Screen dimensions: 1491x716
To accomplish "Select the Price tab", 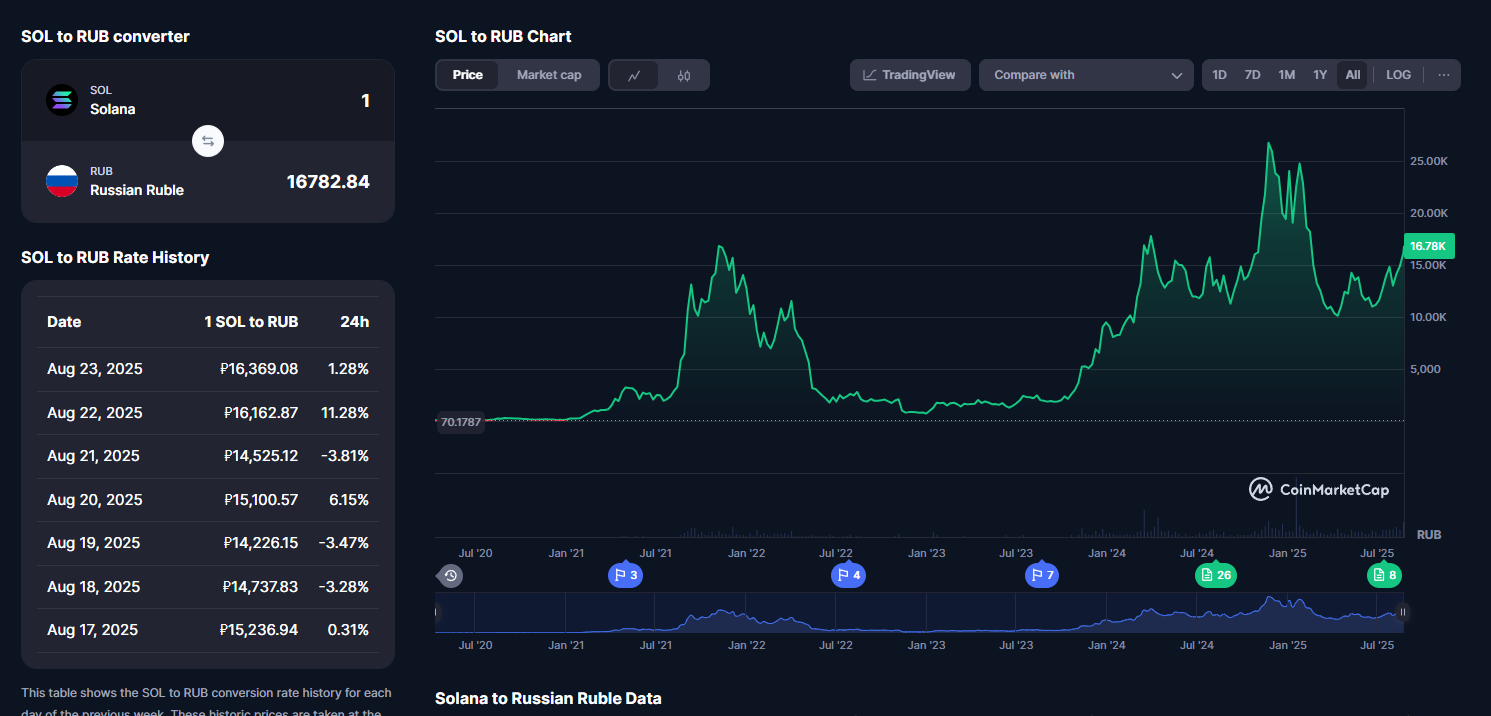I will tap(467, 75).
